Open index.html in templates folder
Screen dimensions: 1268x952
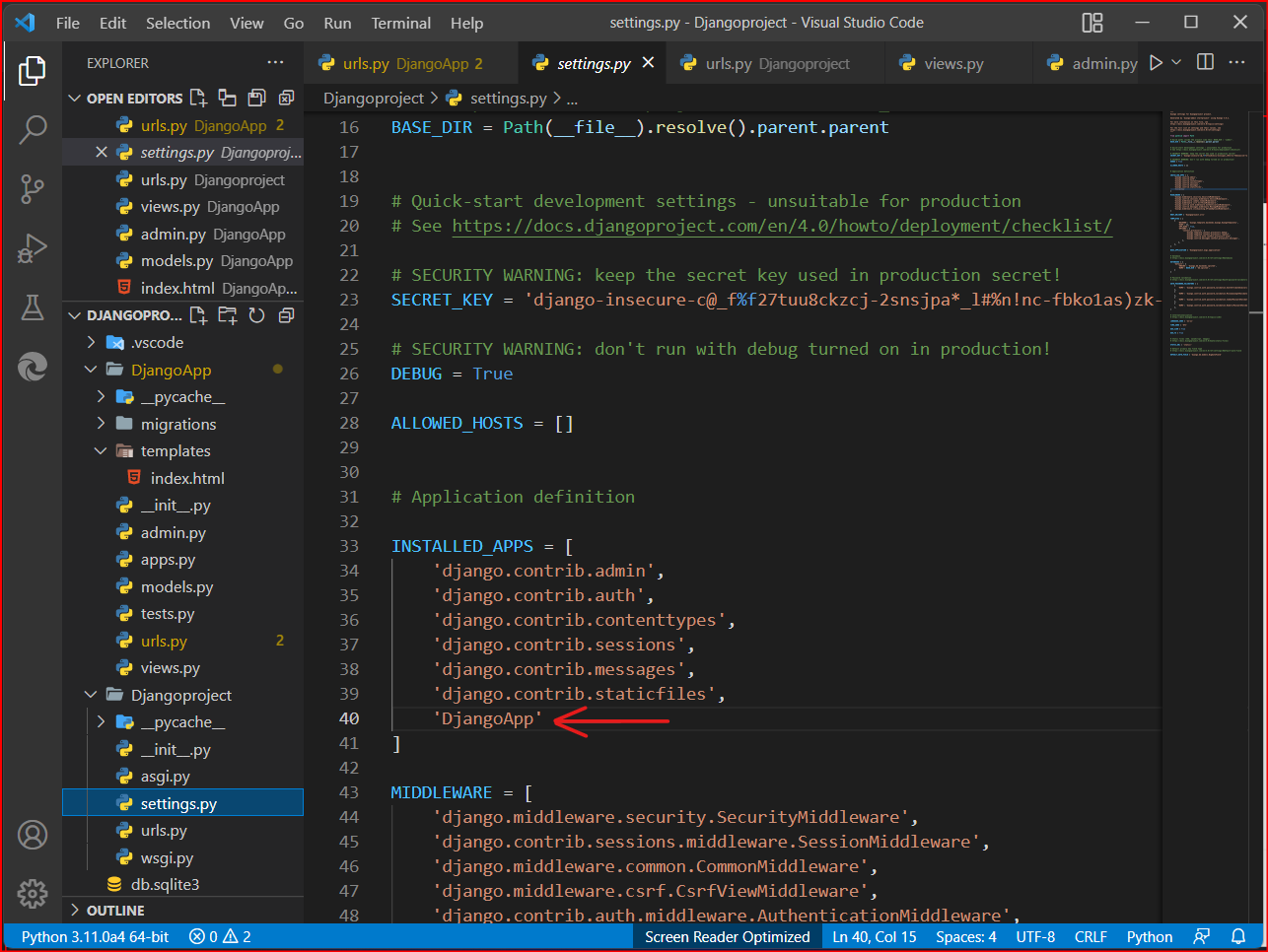(x=187, y=478)
